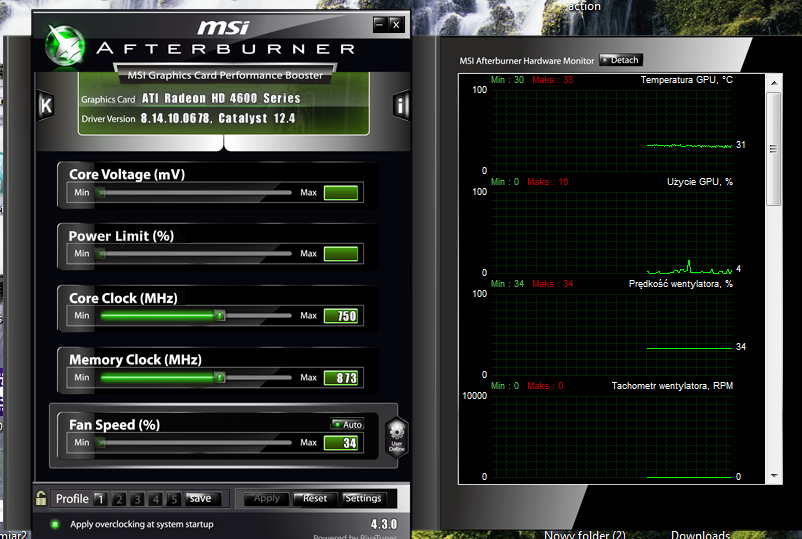
Task: Open the Settings button
Action: (363, 499)
